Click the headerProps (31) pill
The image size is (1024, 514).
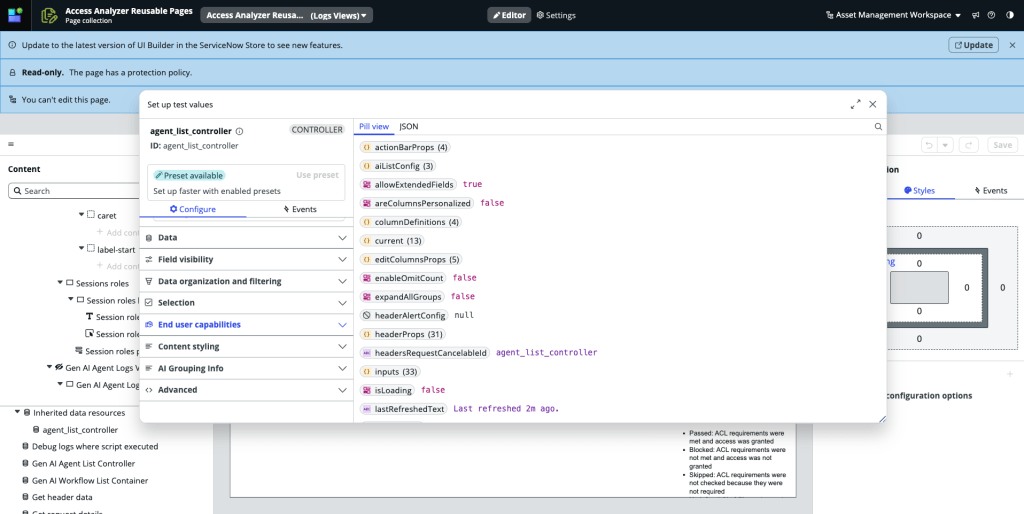(x=403, y=334)
